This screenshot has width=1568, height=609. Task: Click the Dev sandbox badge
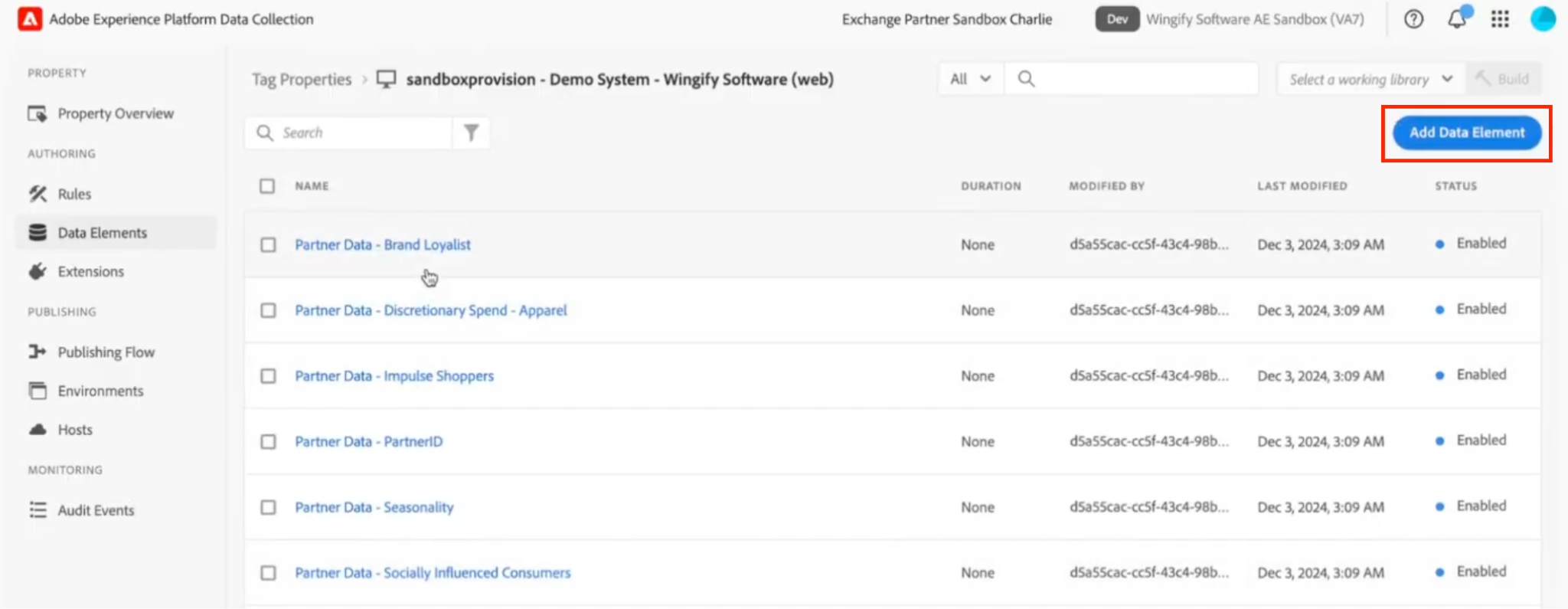(x=1117, y=19)
